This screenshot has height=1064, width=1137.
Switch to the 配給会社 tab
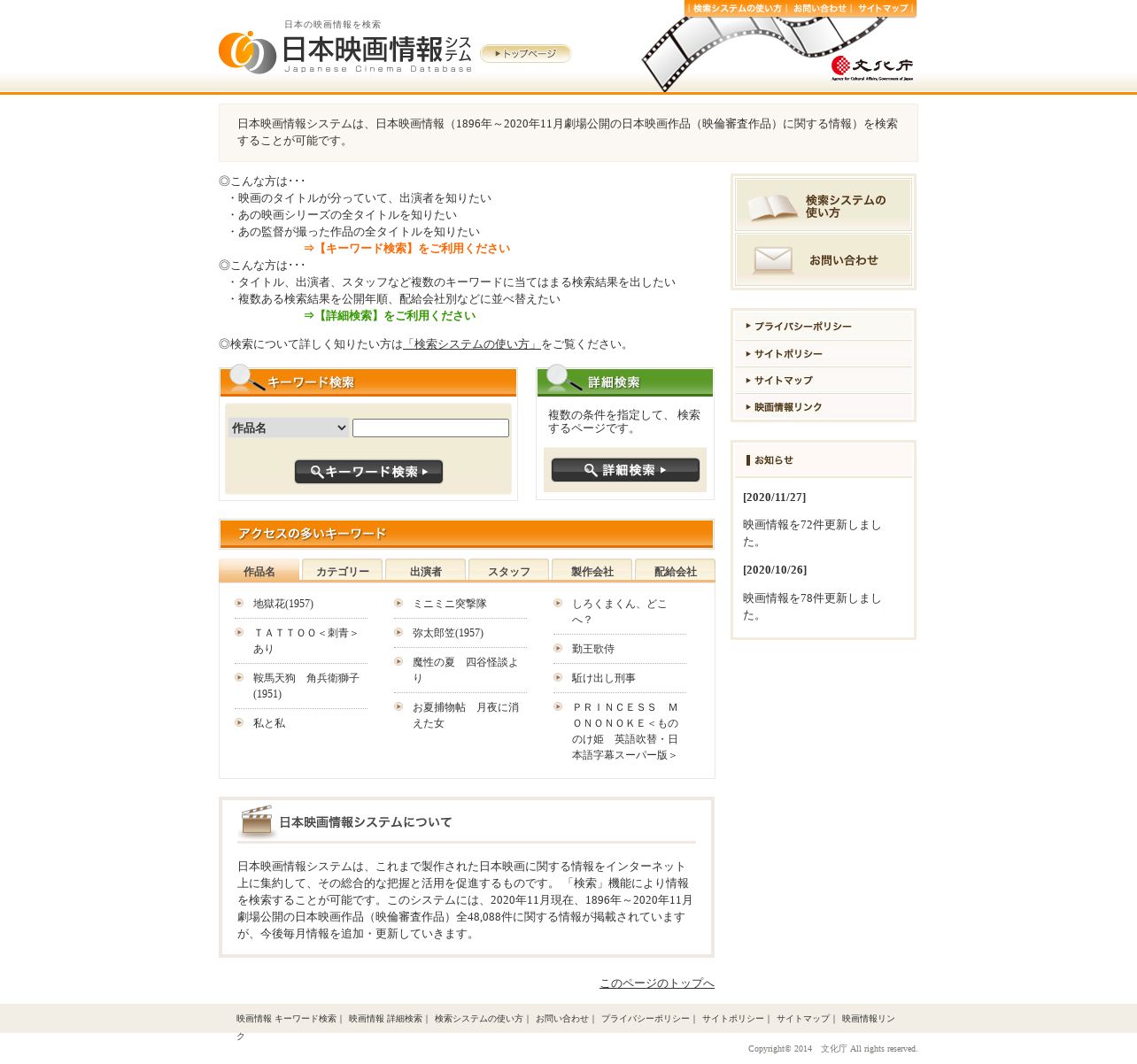pyautogui.click(x=676, y=571)
